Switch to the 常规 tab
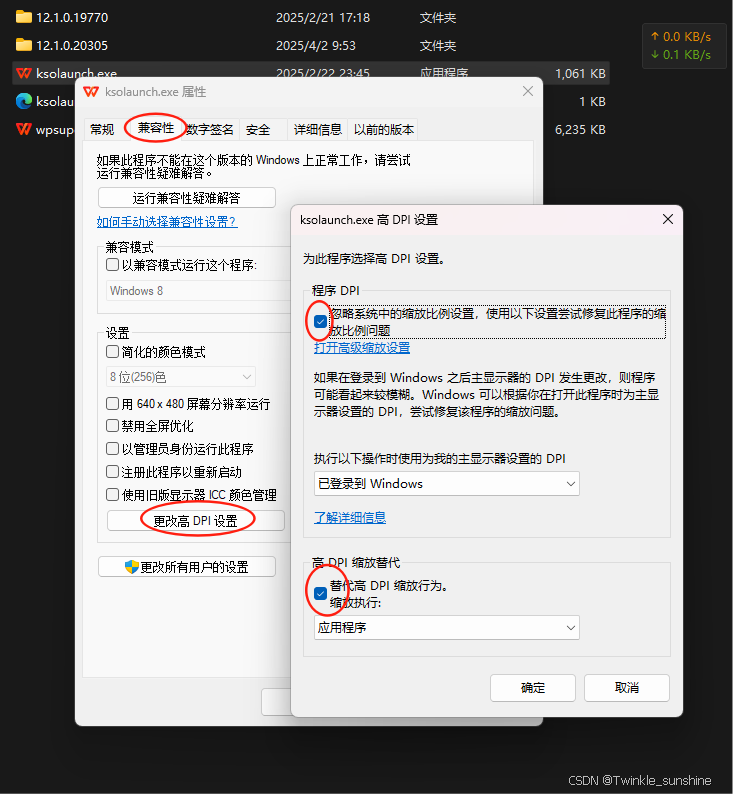This screenshot has height=794, width=733. click(102, 130)
